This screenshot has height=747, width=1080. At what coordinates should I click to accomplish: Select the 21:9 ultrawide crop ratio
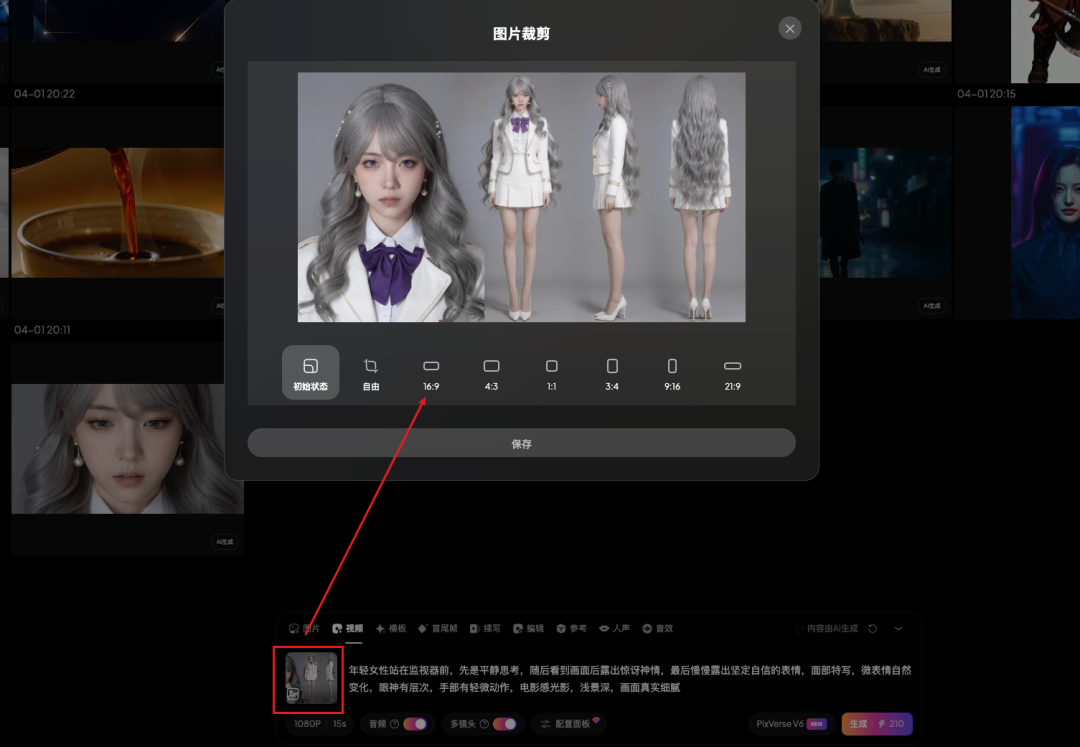coord(732,372)
